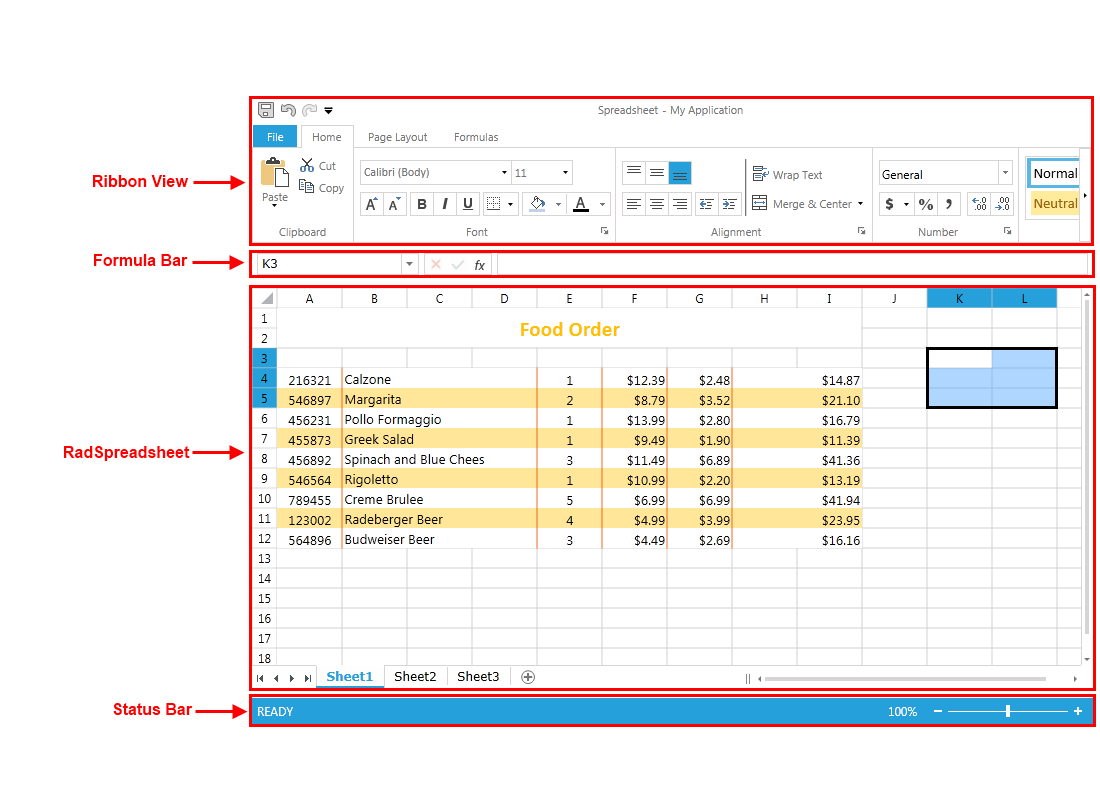This screenshot has width=1100, height=800.
Task: Click the Underline icon
Action: pyautogui.click(x=468, y=203)
